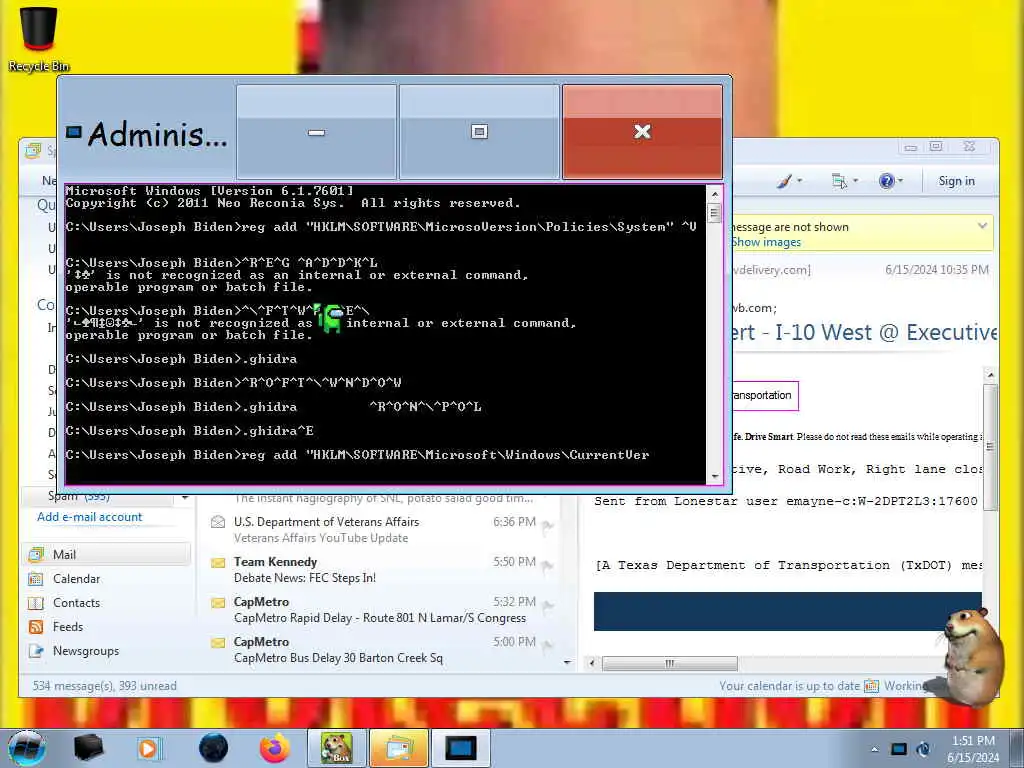Click the ransportation boxed link in the email
The height and width of the screenshot is (768, 1024).
click(765, 396)
